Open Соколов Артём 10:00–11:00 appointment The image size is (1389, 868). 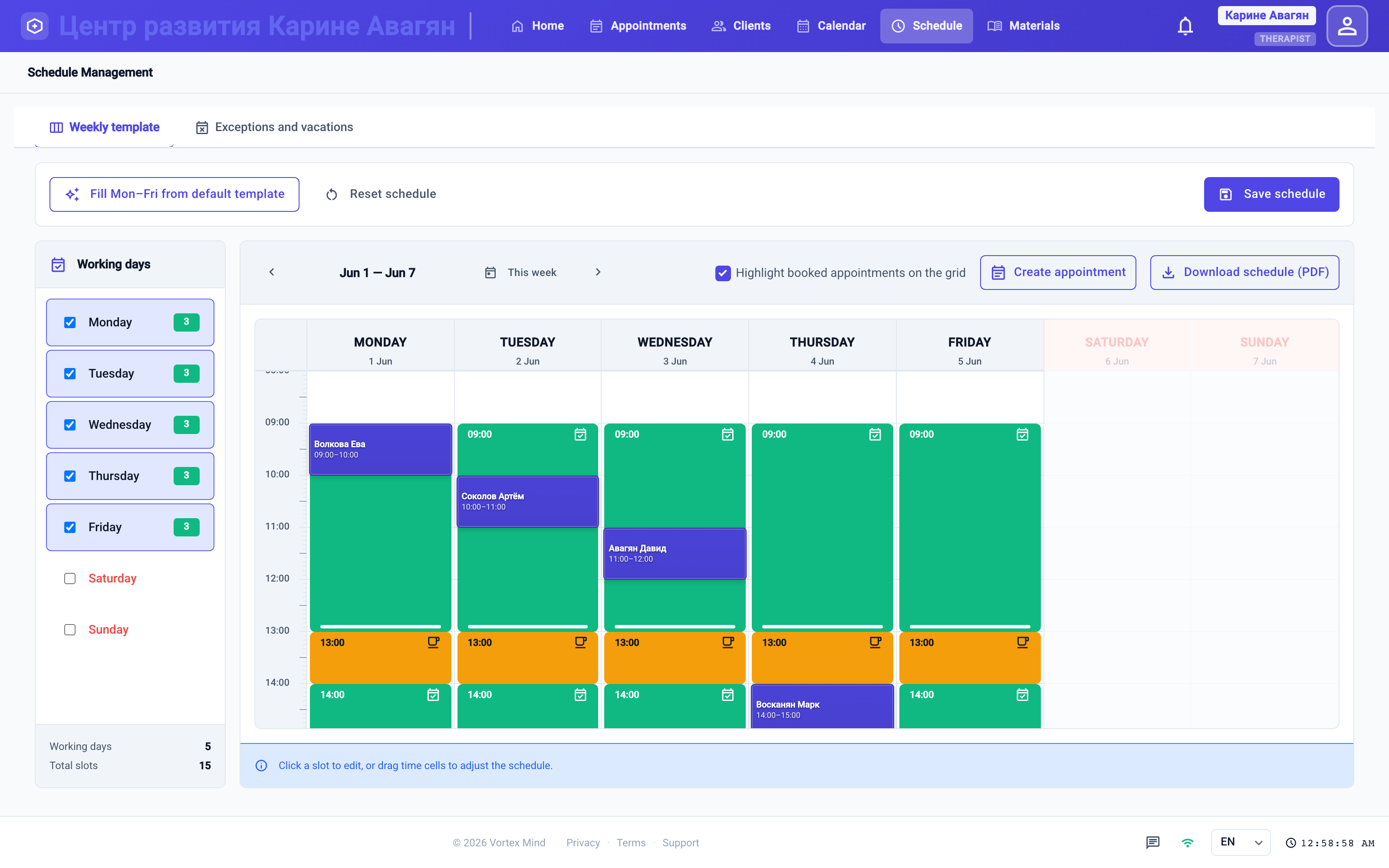(x=527, y=501)
